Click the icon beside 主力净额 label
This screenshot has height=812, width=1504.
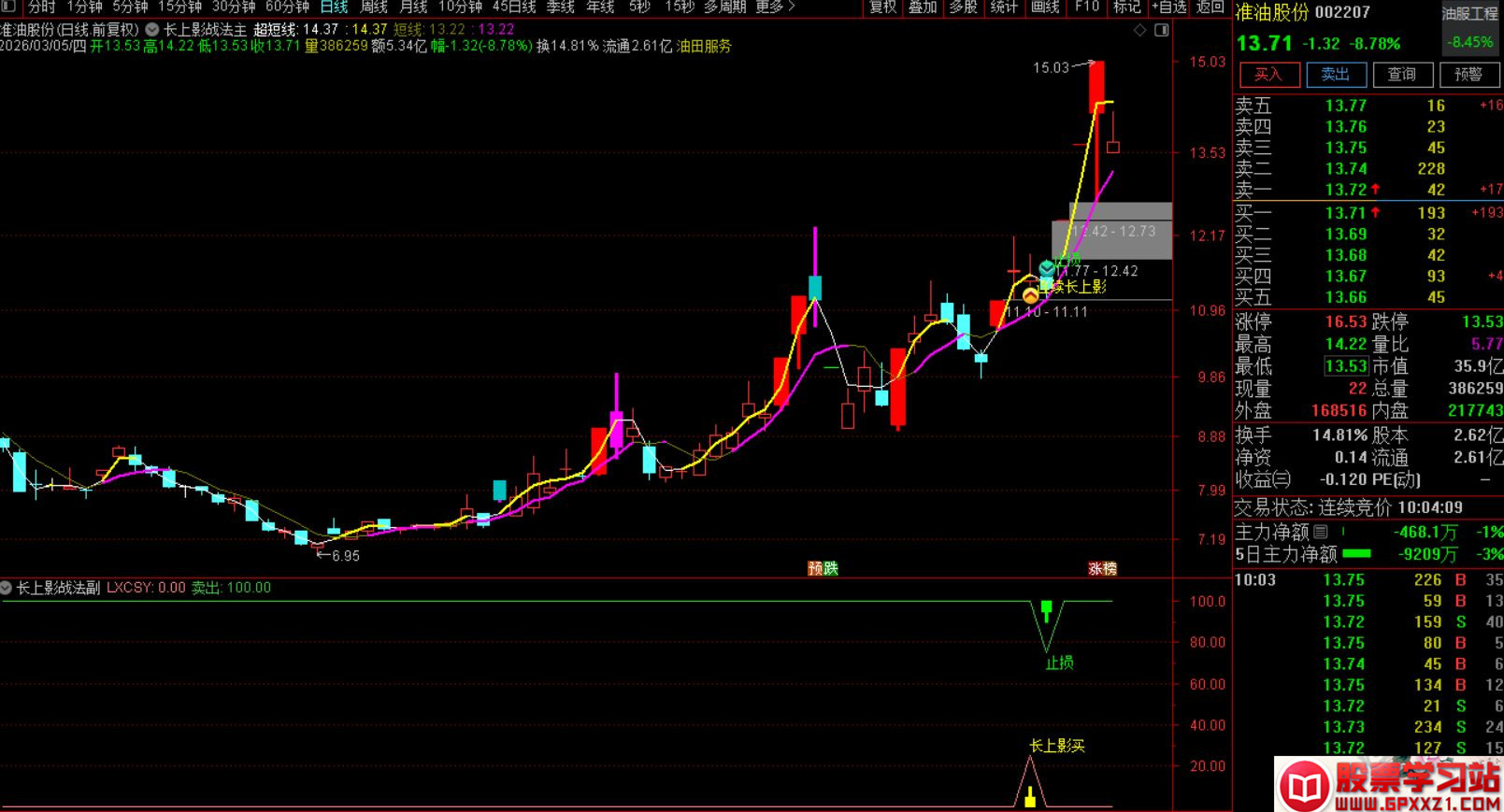[x=1321, y=532]
